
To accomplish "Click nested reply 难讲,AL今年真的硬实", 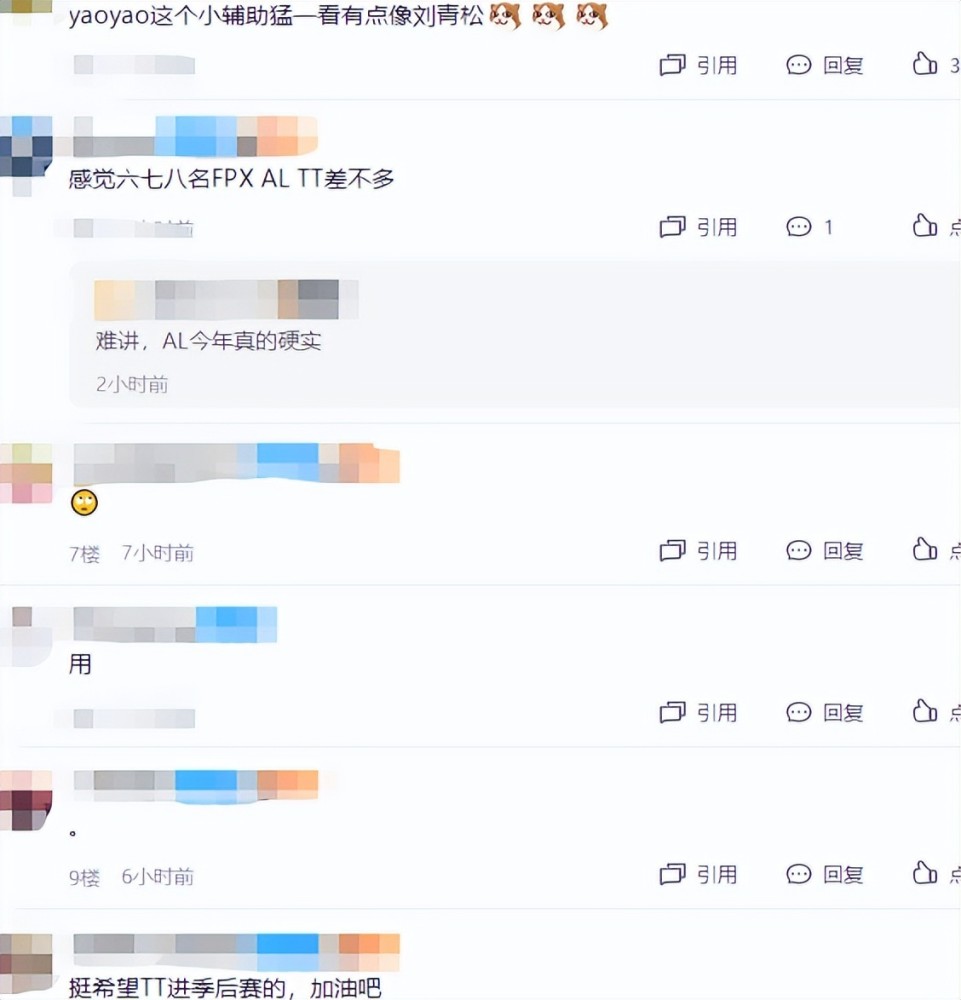I will click(209, 341).
